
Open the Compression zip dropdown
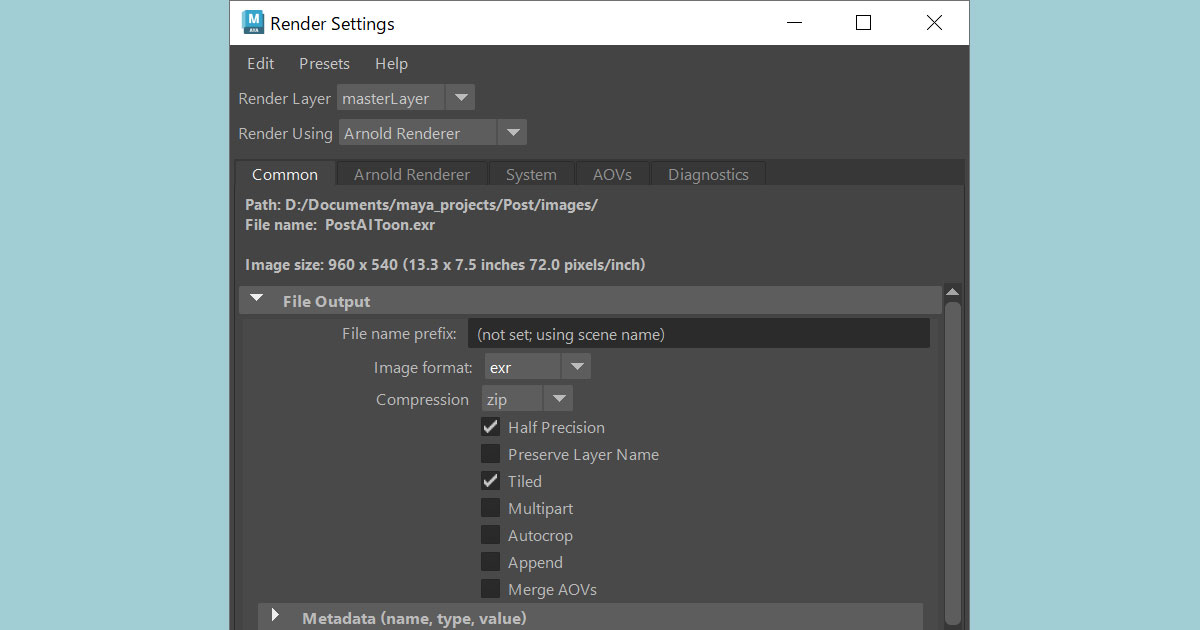pos(527,399)
